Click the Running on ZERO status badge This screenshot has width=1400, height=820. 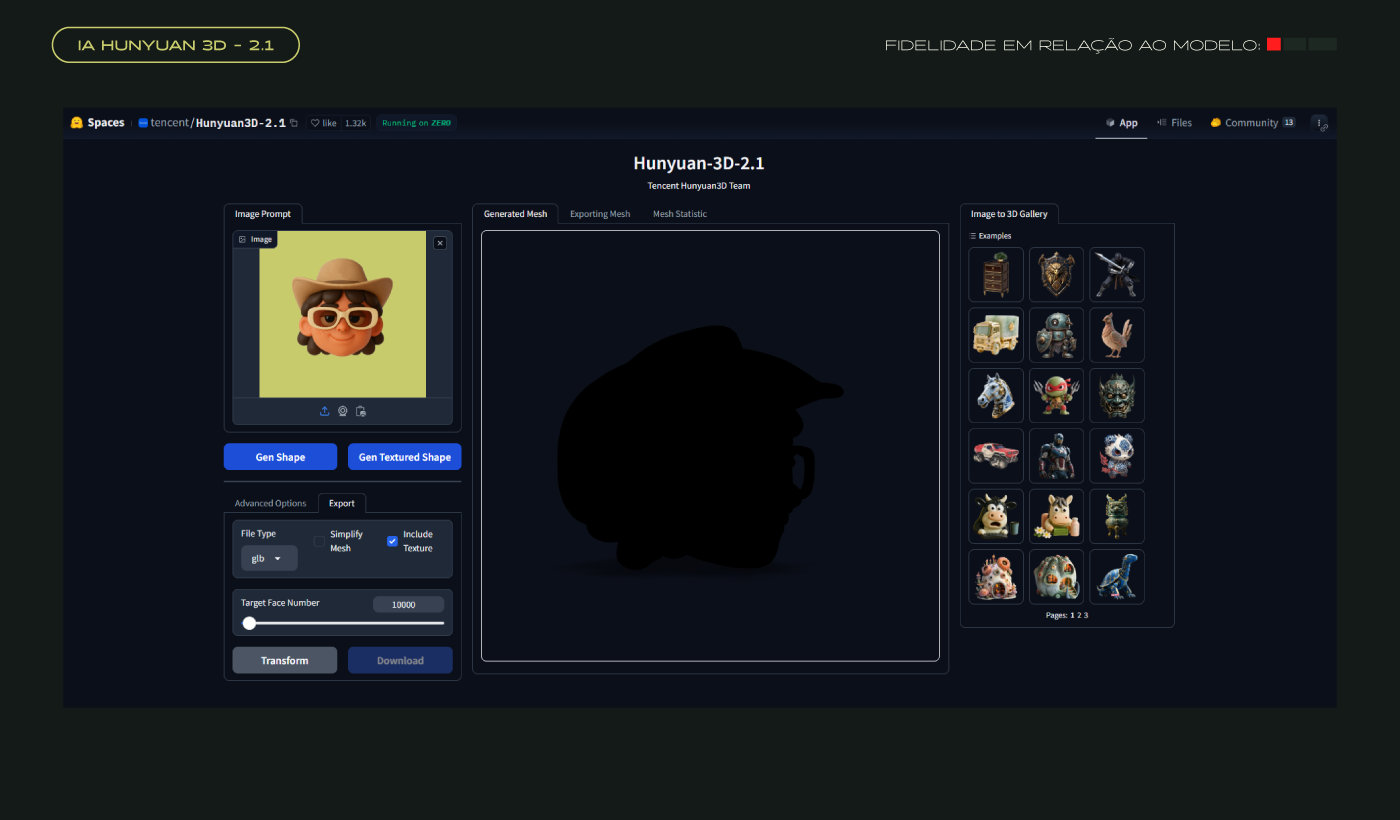click(x=416, y=123)
